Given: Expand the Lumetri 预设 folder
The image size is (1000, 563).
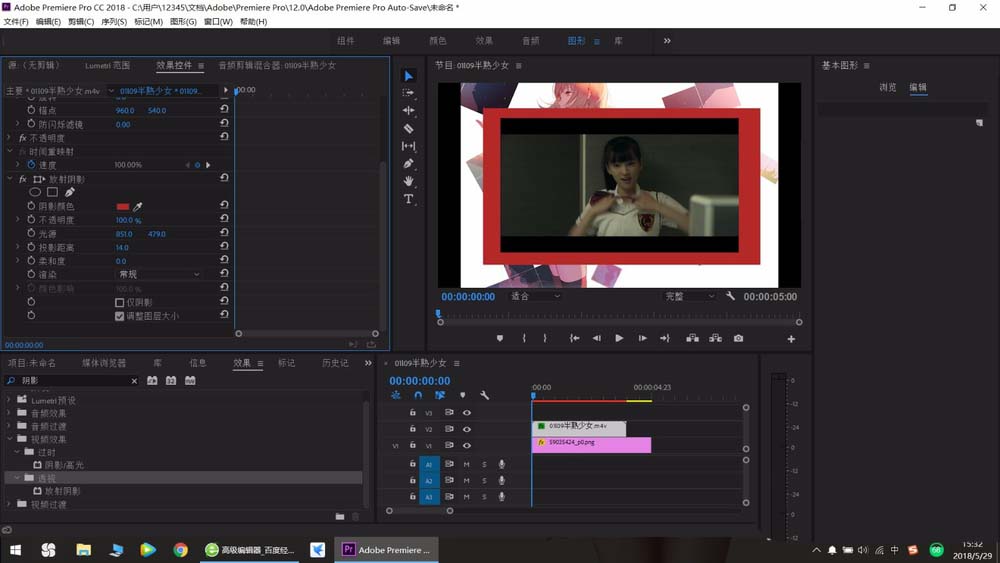Looking at the screenshot, I should tap(9, 400).
